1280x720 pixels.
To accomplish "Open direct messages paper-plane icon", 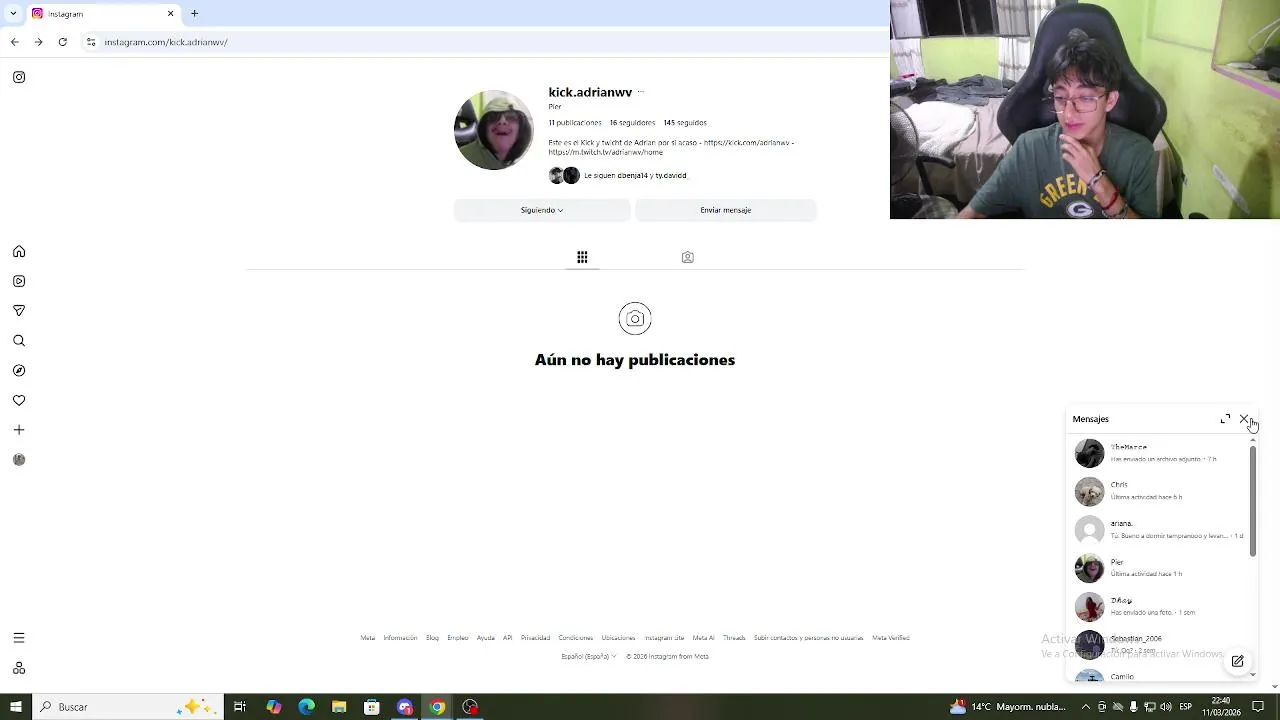I will 19,311.
